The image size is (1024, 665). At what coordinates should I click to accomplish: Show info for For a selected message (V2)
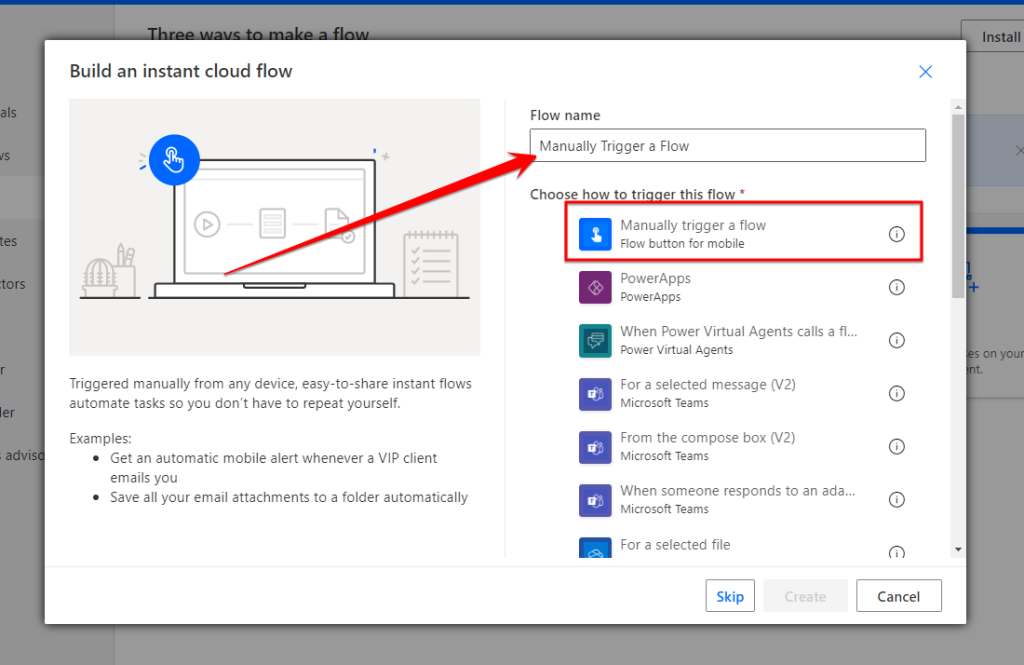coord(897,393)
